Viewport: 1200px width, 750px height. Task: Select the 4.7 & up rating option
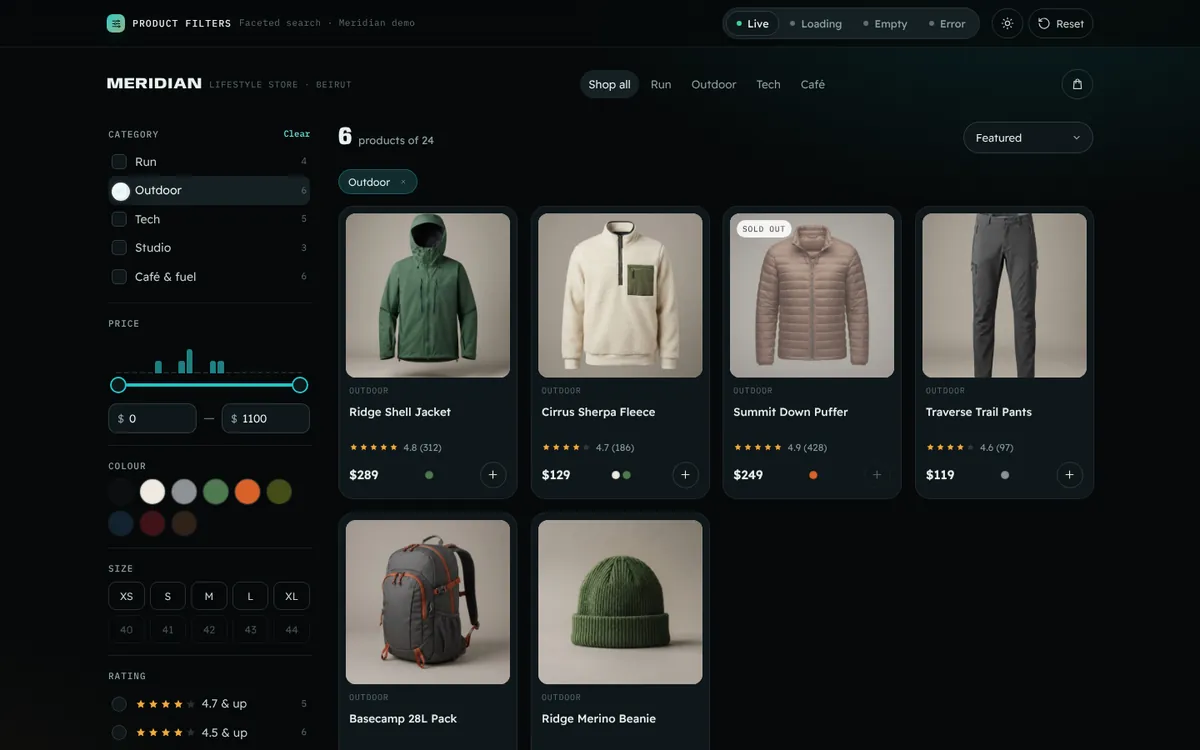[x=210, y=704]
